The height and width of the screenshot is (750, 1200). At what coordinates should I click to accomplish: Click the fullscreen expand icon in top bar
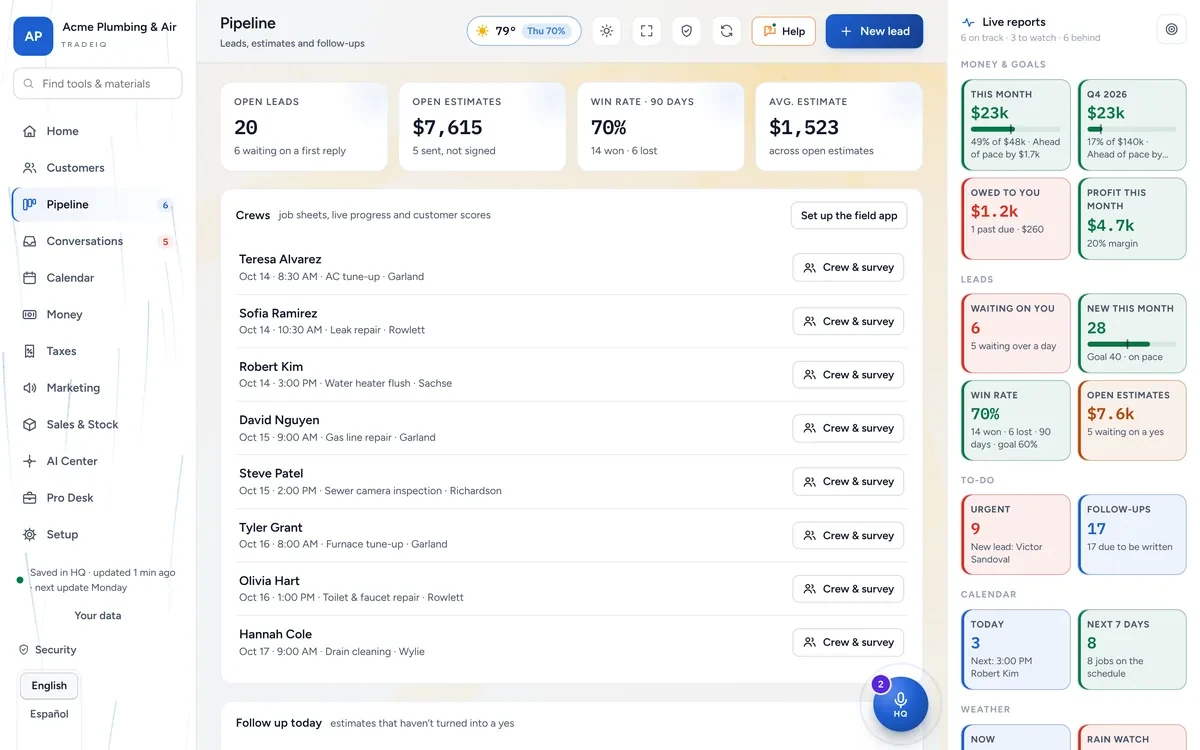(x=646, y=31)
